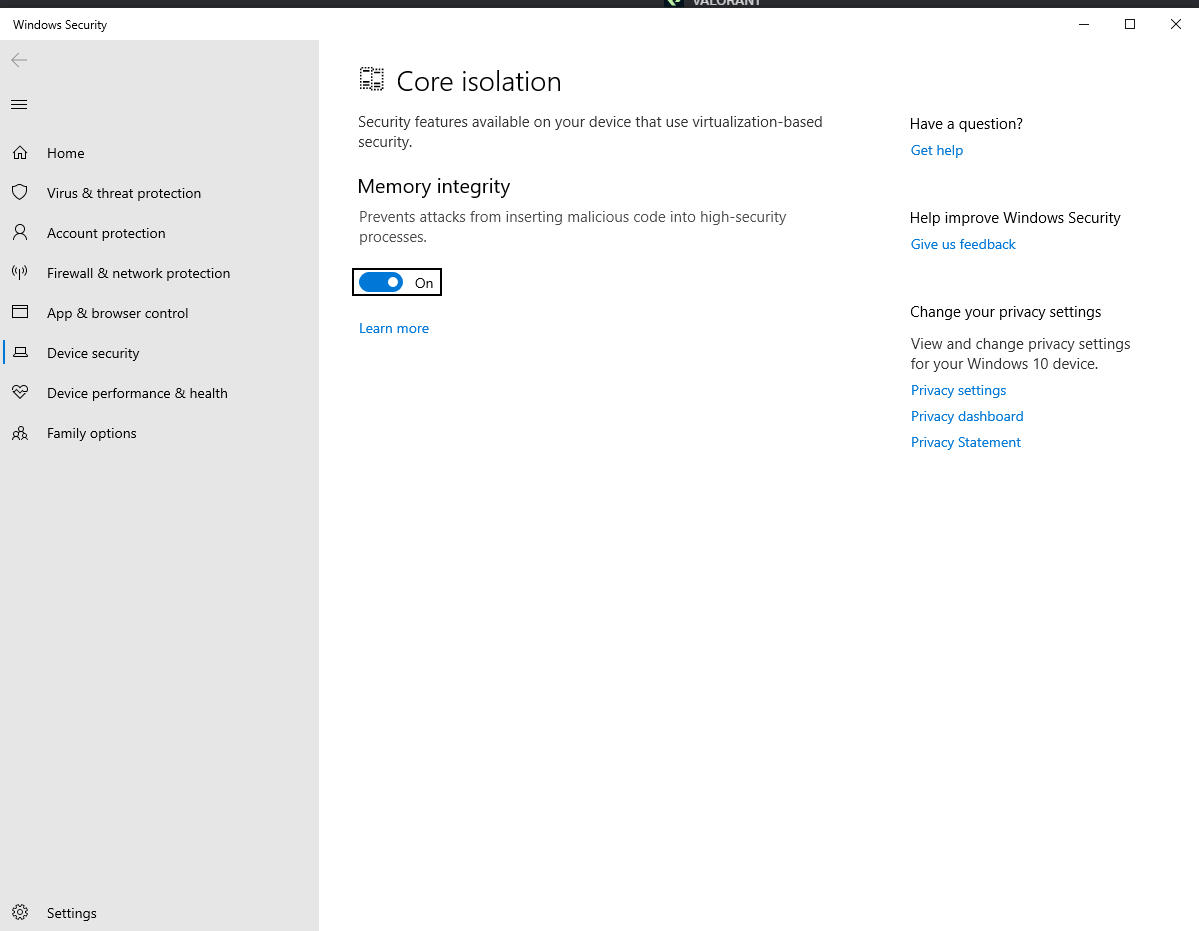
Task: Open the Privacy Statement link
Action: coord(966,442)
